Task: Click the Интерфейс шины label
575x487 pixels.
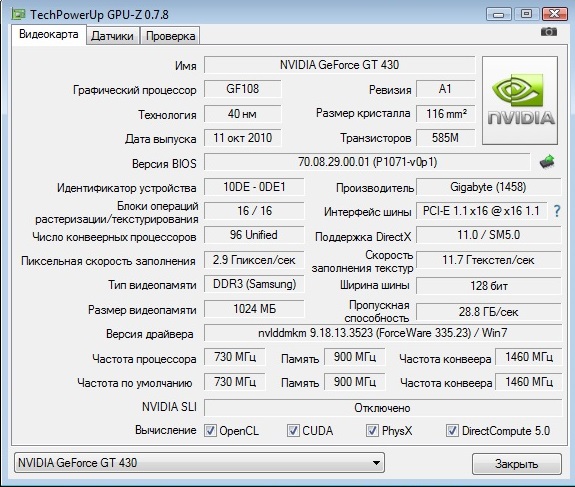Action: 367,212
